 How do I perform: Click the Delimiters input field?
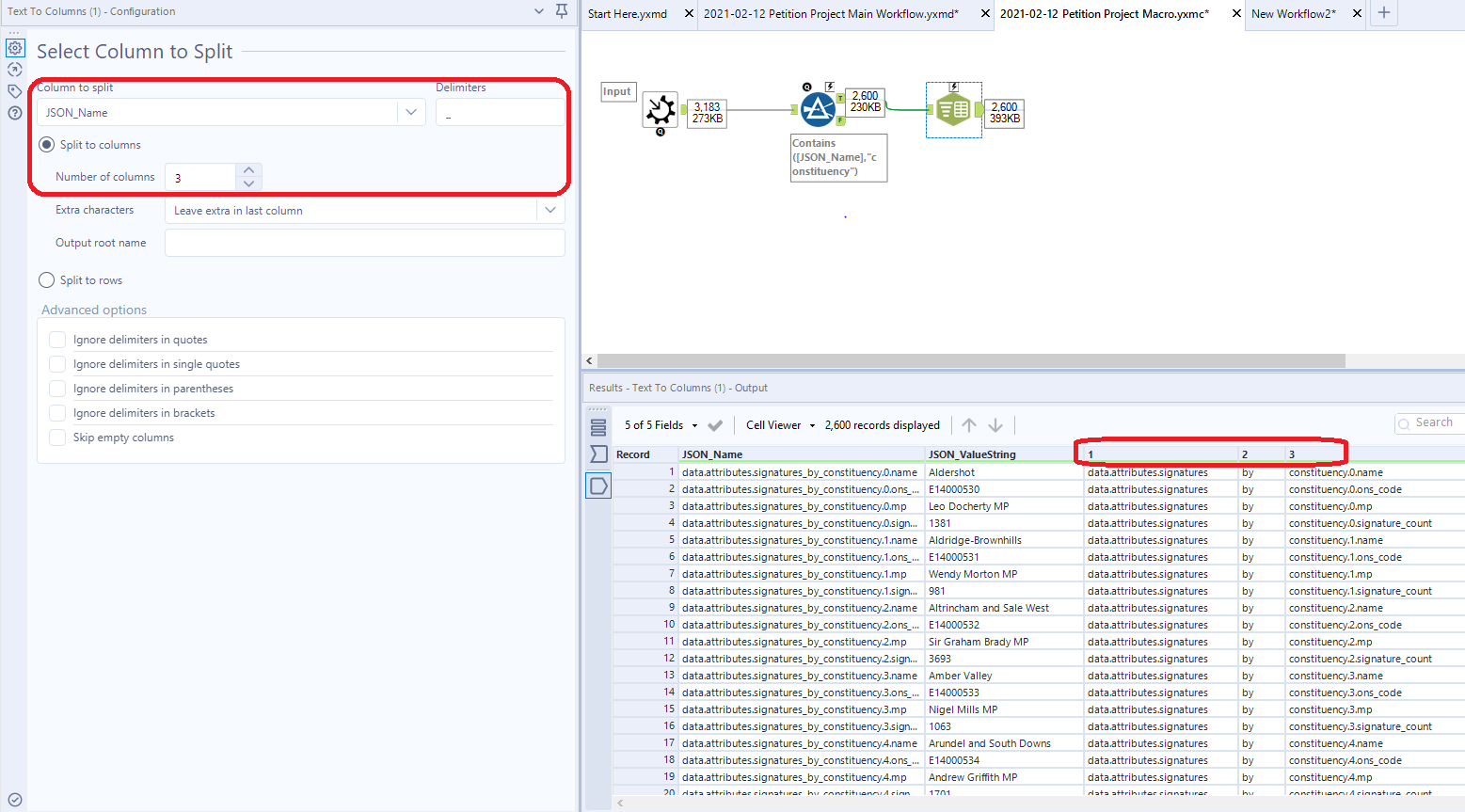(x=501, y=112)
